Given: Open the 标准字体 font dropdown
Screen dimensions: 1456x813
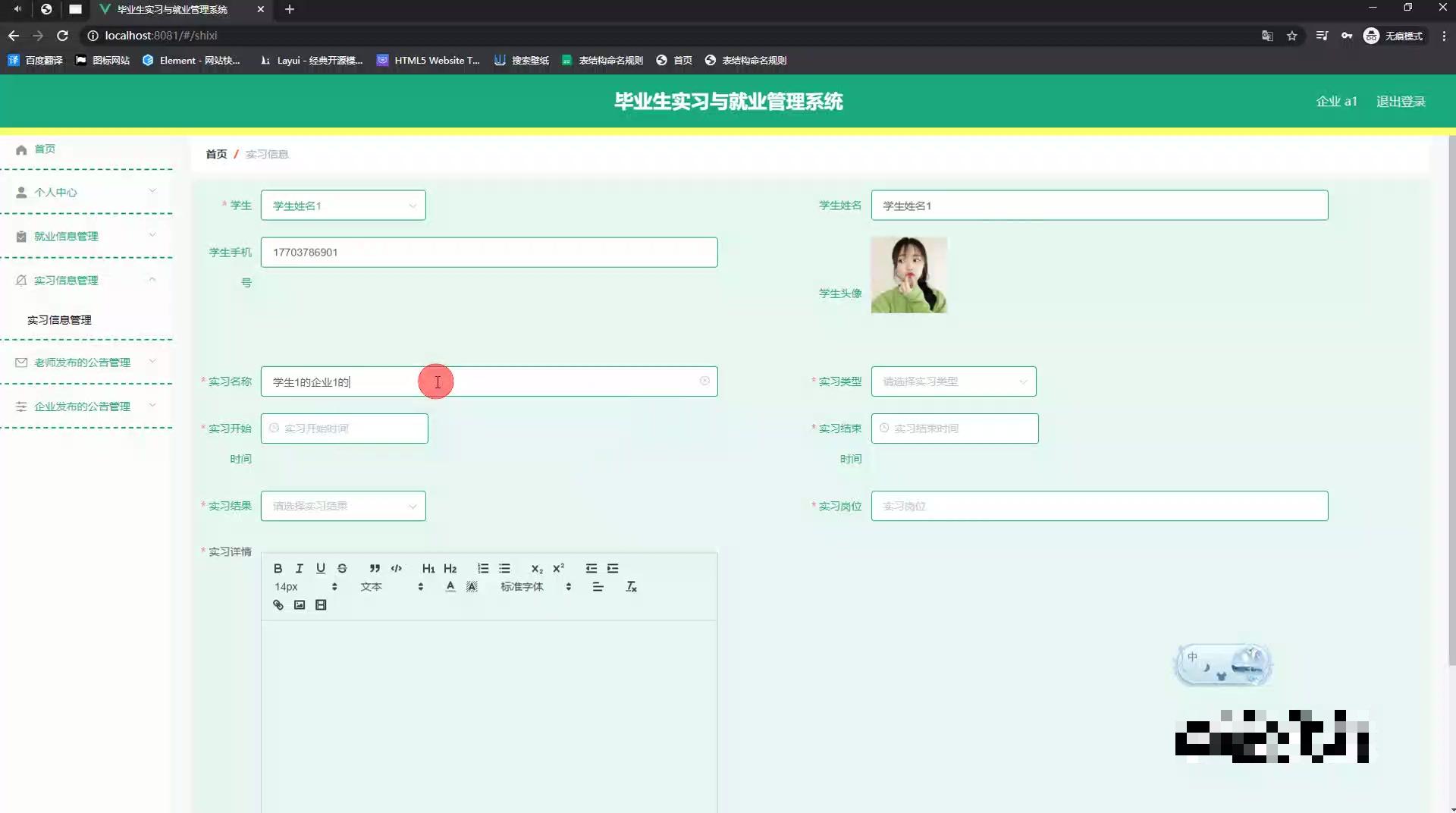Looking at the screenshot, I should coord(535,586).
